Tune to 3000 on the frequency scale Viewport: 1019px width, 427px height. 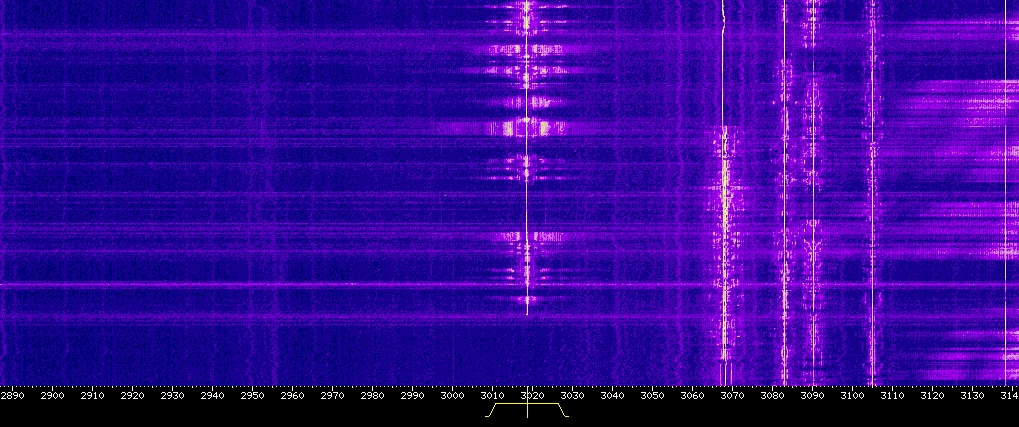coord(452,395)
